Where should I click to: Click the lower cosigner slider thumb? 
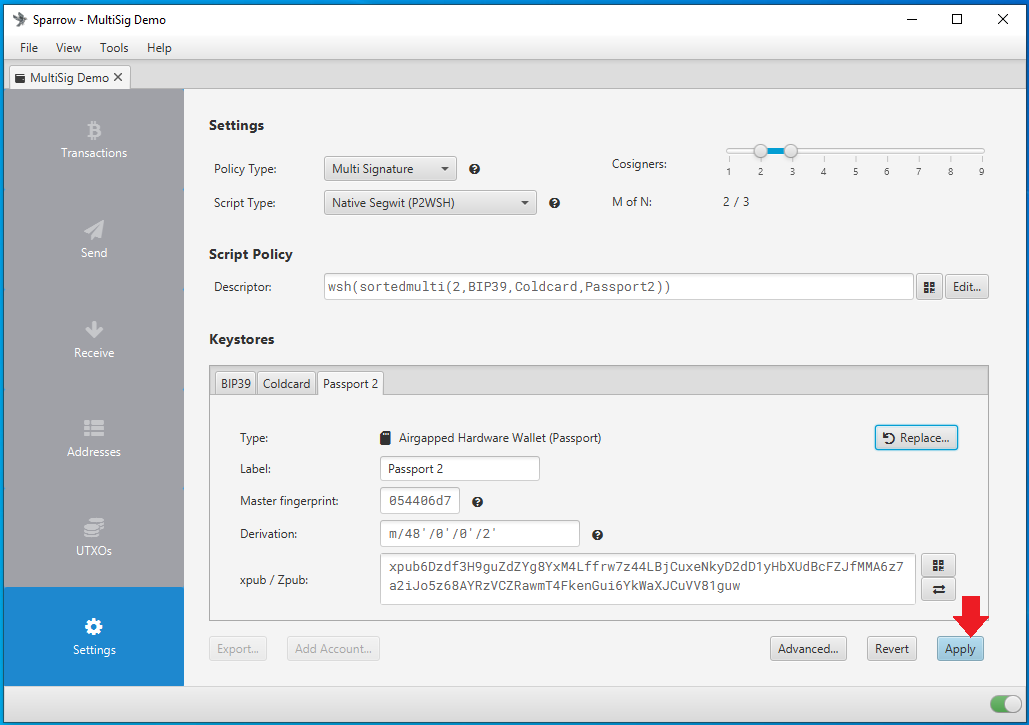pyautogui.click(x=760, y=152)
